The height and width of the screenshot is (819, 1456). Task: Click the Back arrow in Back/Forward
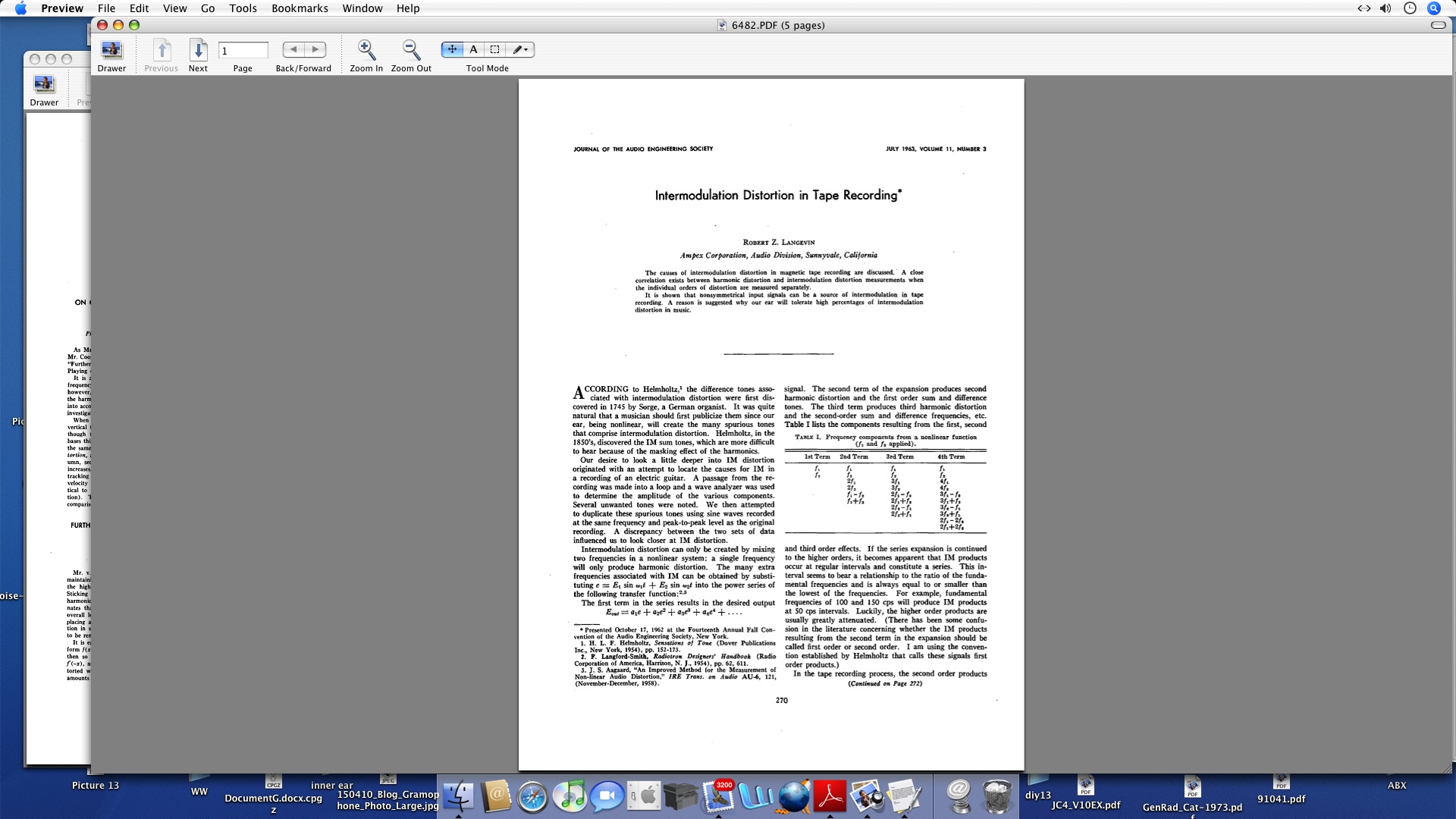click(293, 49)
